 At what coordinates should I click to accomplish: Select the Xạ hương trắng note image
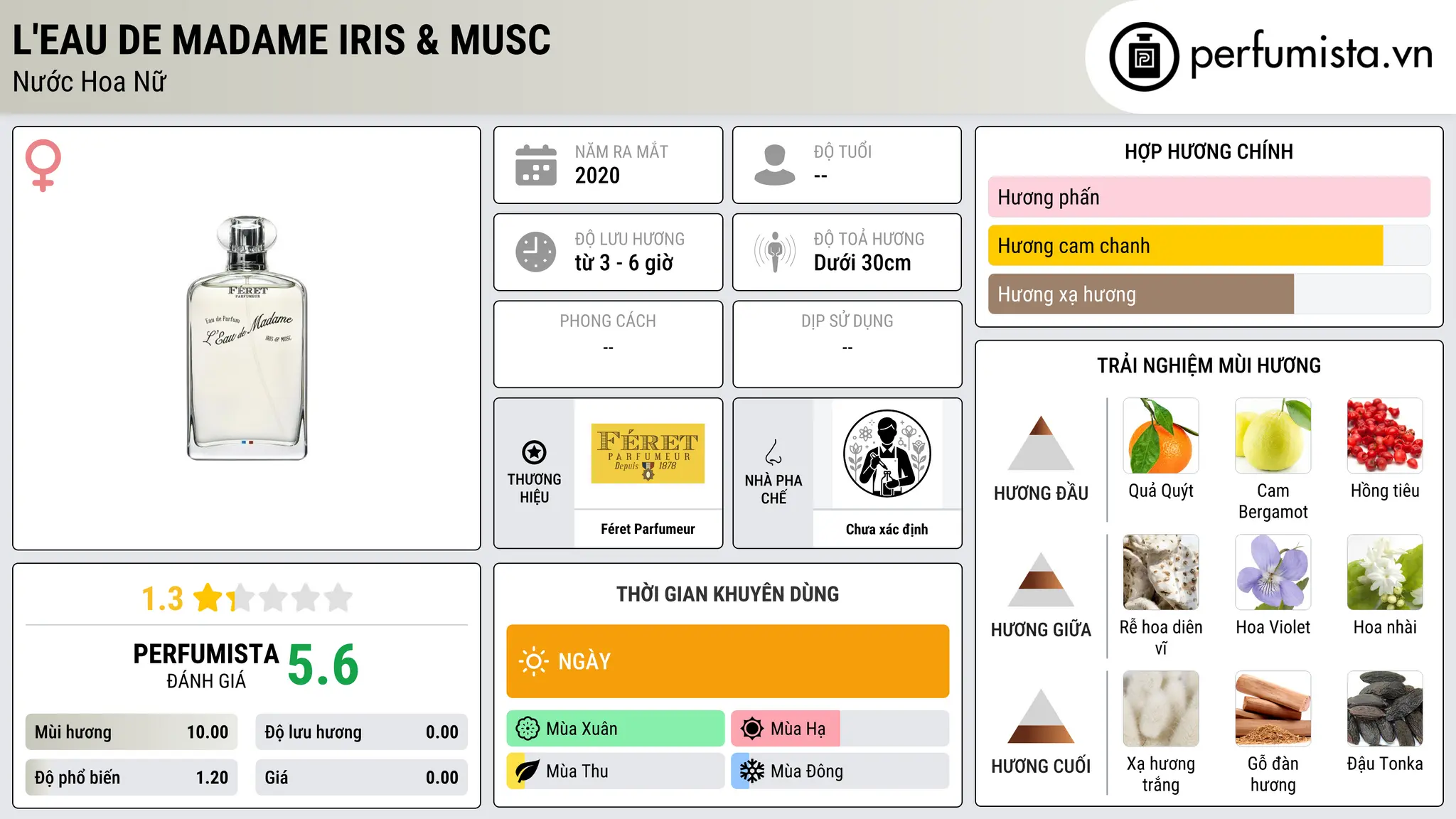pyautogui.click(x=1161, y=709)
